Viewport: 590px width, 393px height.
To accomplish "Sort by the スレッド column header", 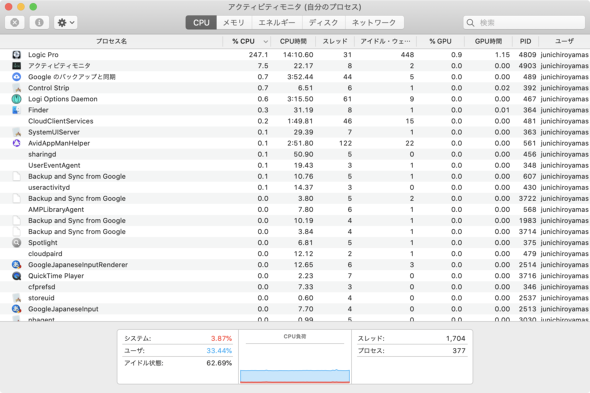I will coord(335,41).
